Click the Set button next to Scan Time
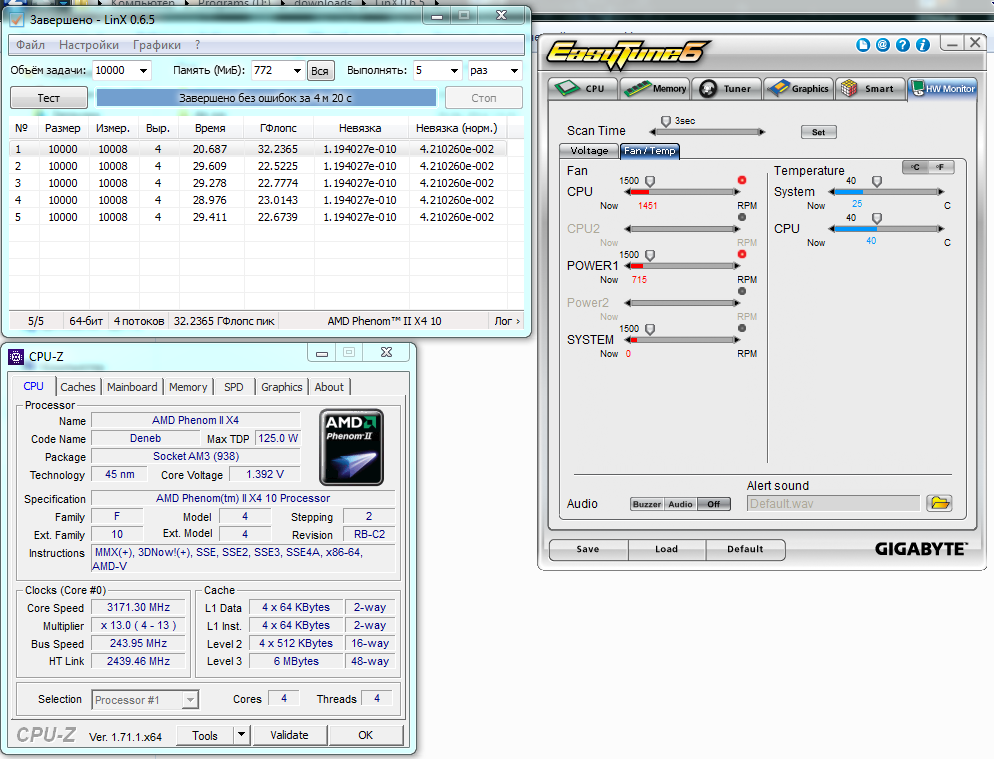 [x=818, y=132]
